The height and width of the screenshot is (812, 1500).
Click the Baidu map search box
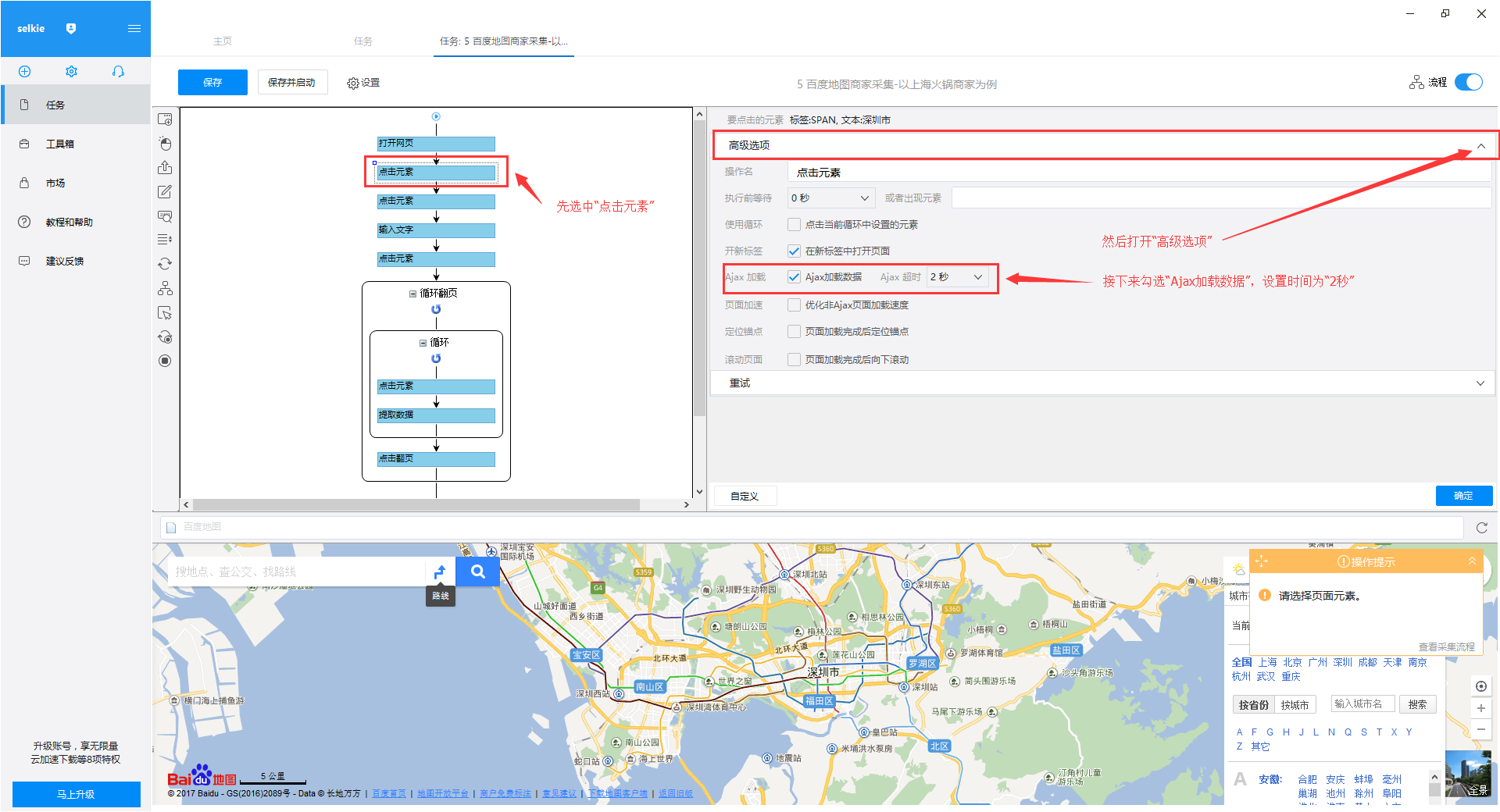(297, 572)
